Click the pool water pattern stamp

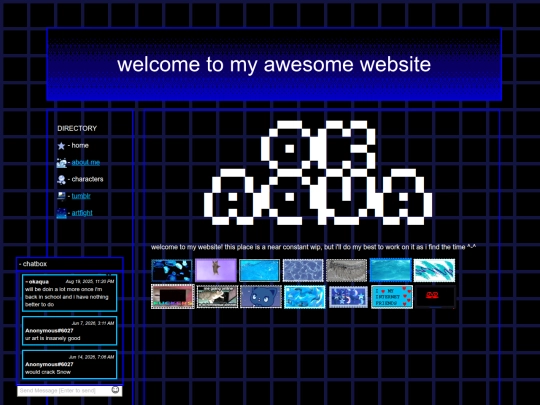(303, 270)
